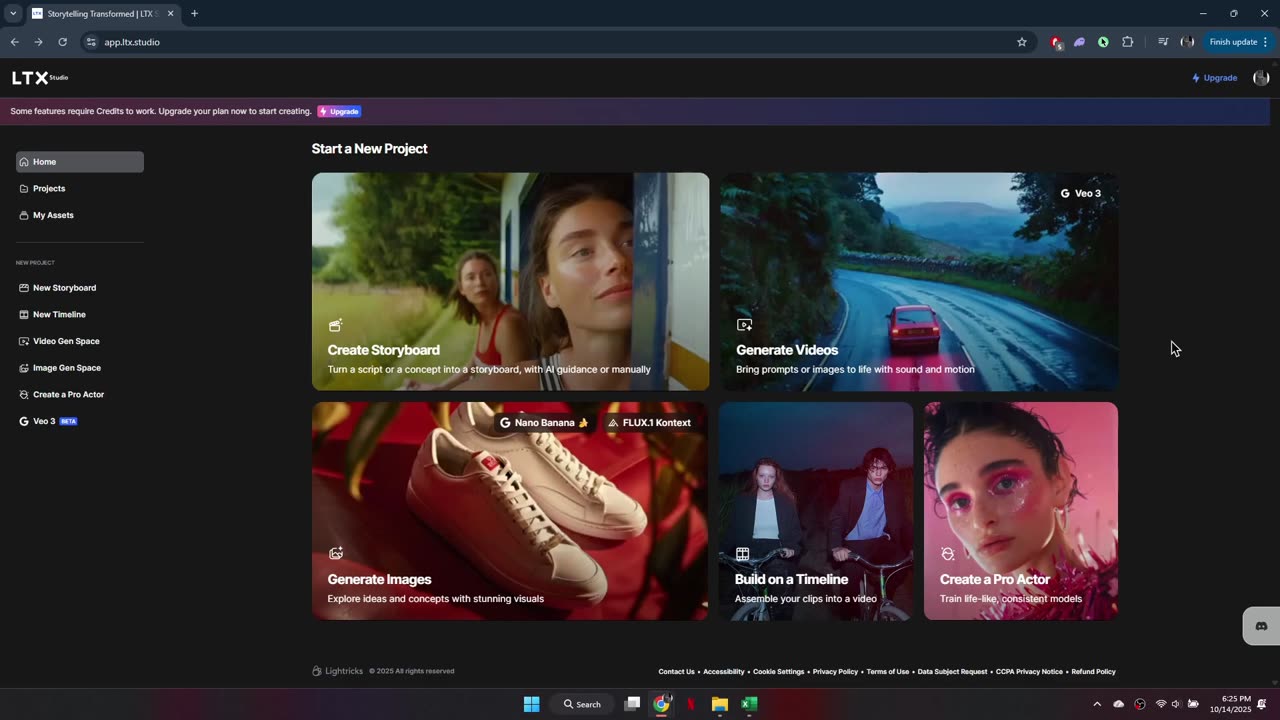Click the user avatar in LTX header
This screenshot has width=1280, height=720.
tap(1261, 78)
